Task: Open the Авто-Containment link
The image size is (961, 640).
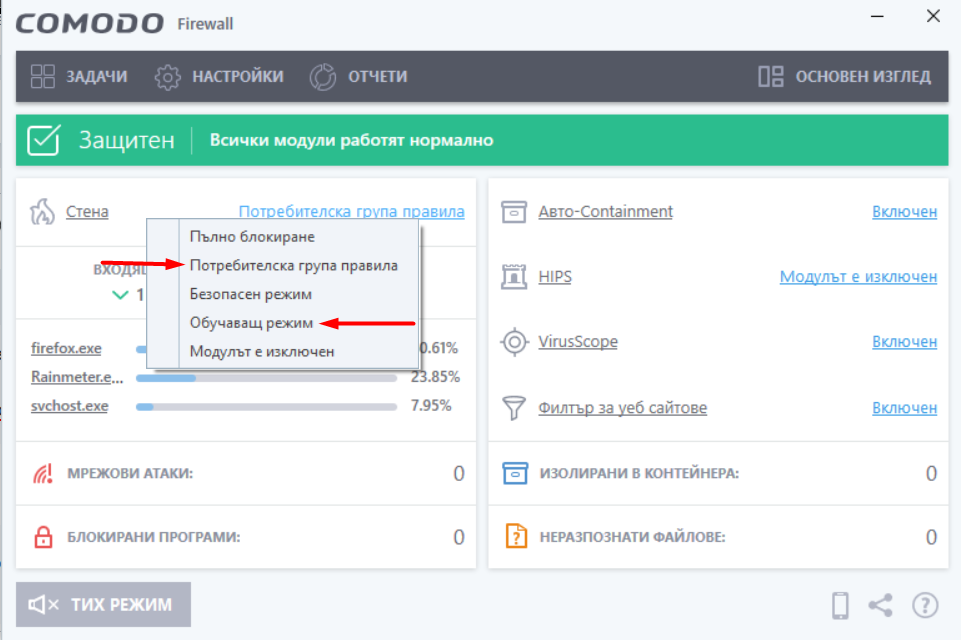Action: 606,211
